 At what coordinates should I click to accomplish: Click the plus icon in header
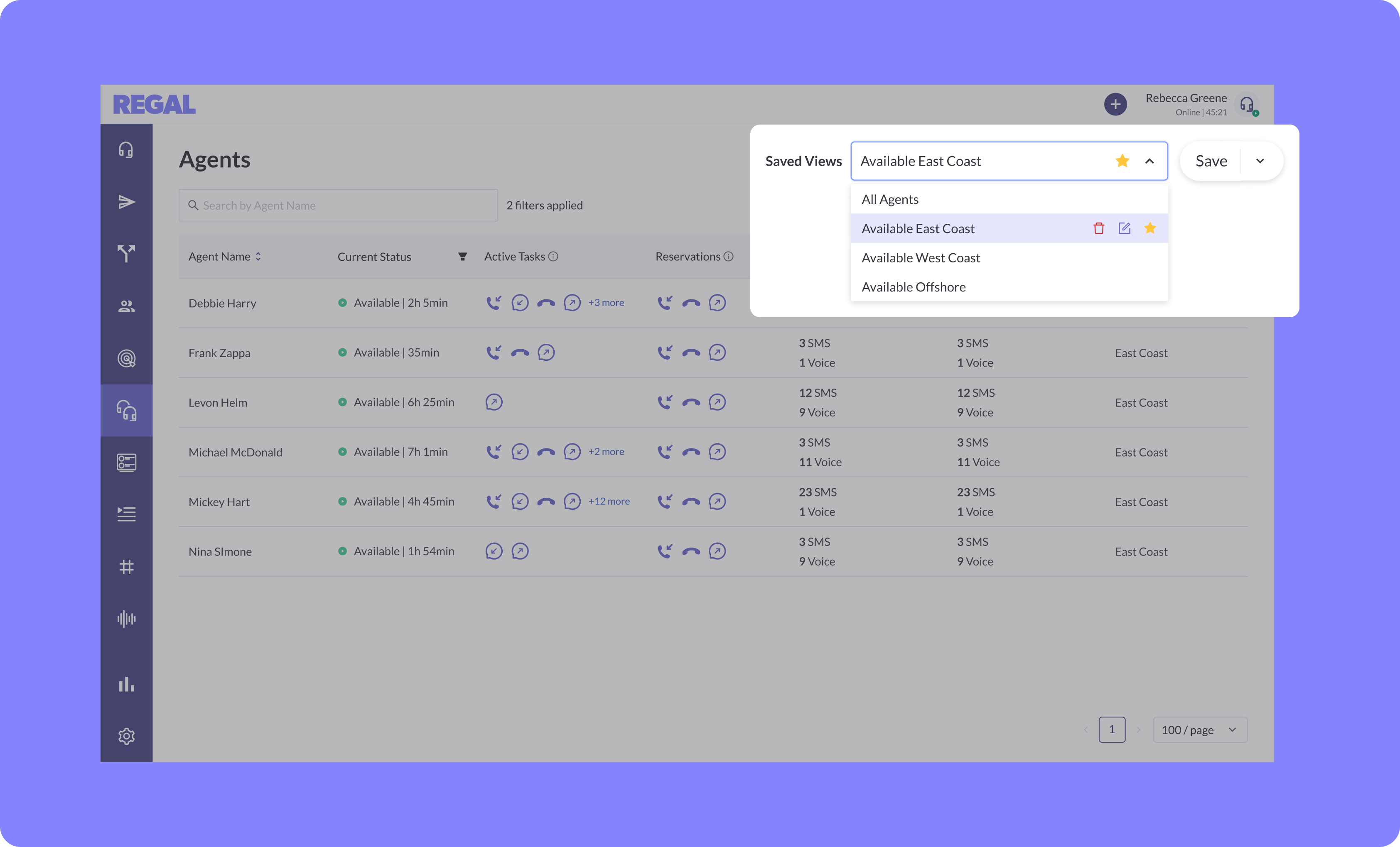[x=1115, y=105]
